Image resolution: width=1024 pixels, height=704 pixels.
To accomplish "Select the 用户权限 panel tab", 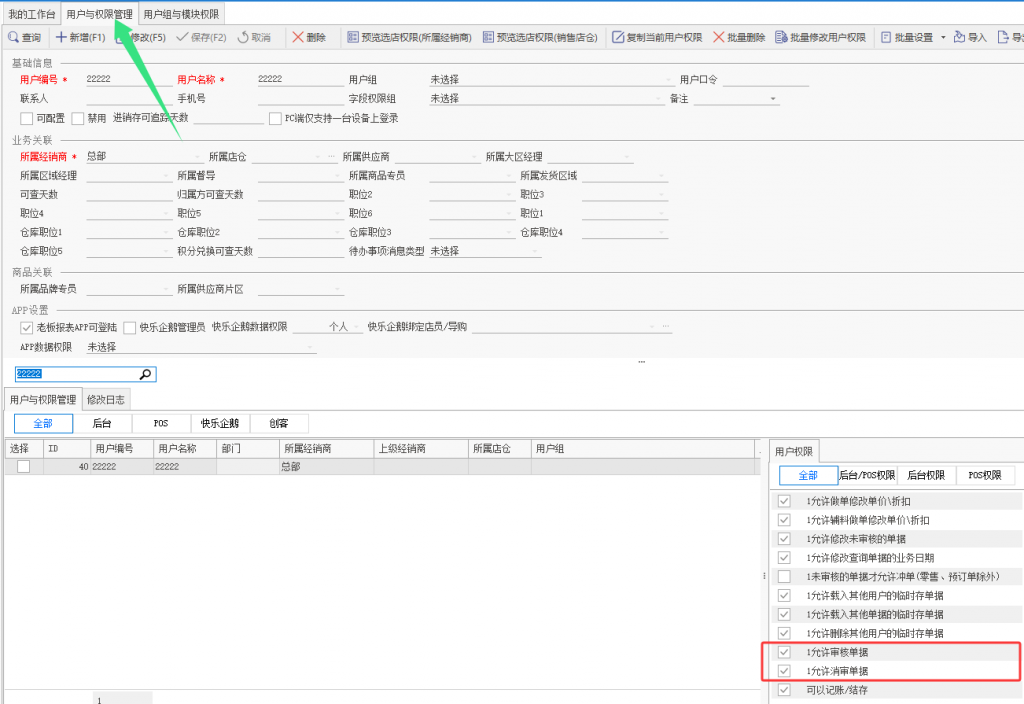I will (793, 451).
